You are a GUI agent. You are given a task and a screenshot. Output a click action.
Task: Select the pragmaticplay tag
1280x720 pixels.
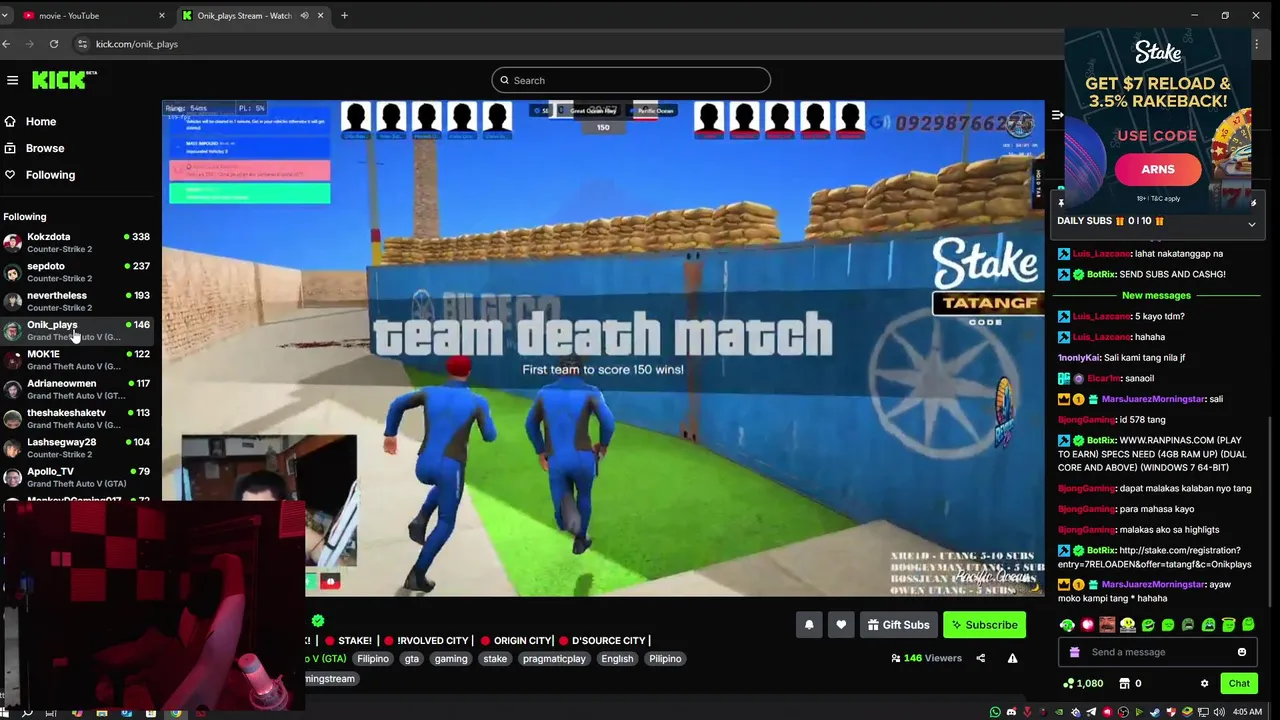[x=554, y=659]
